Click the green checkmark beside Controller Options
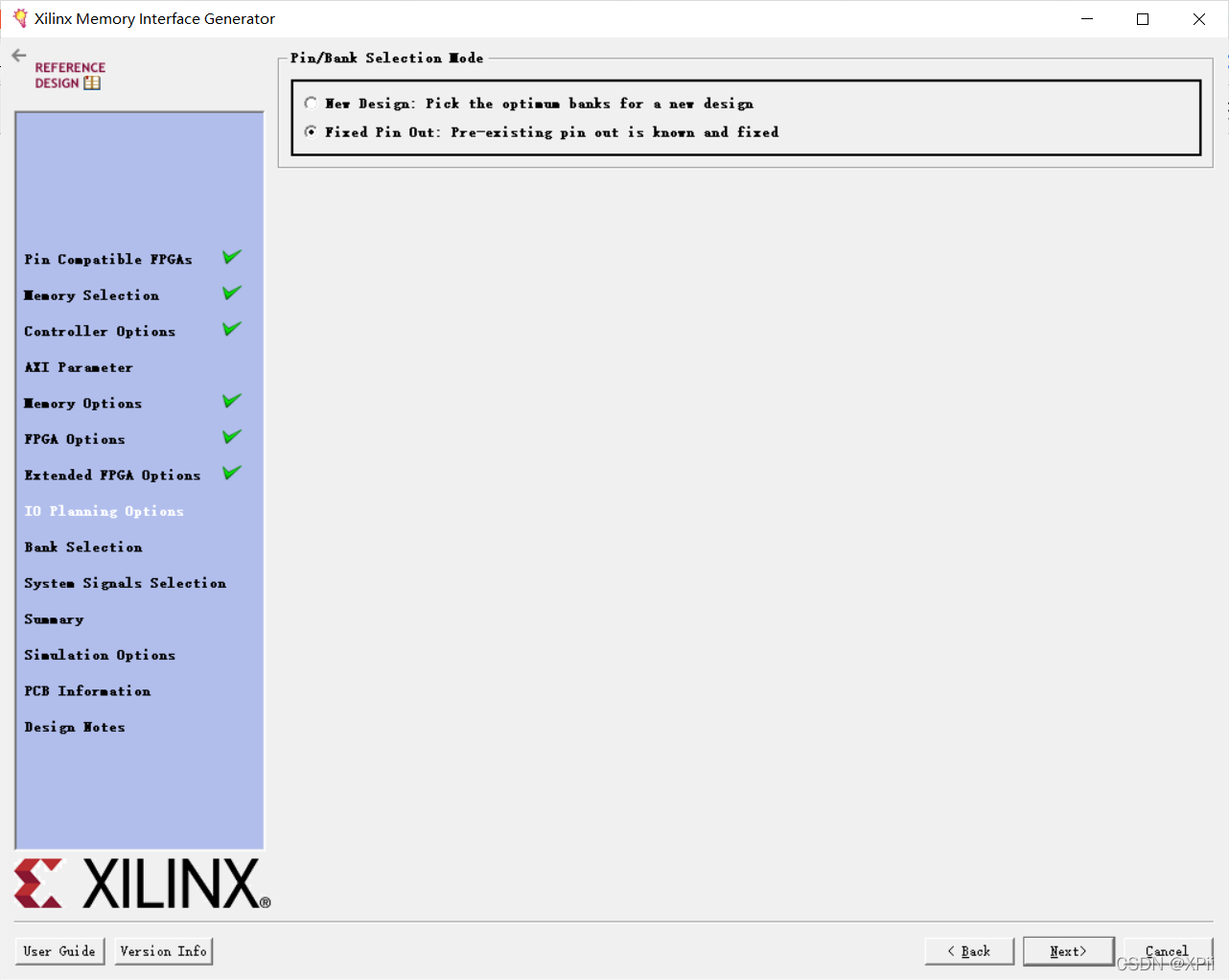 pos(232,329)
